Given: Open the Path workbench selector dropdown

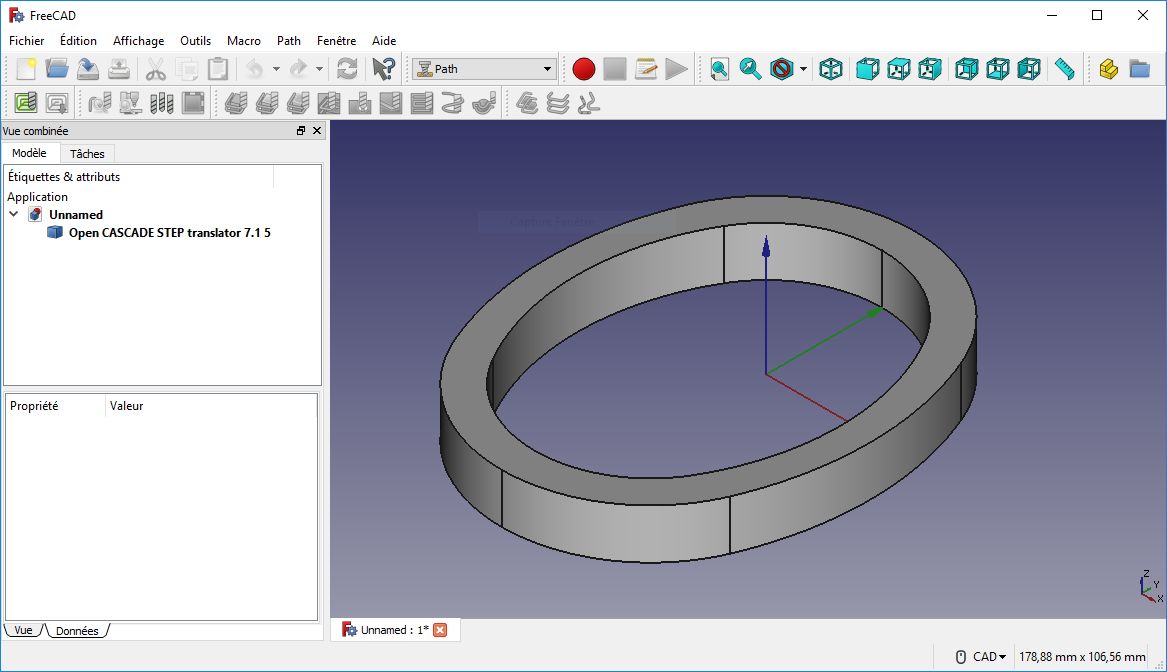Looking at the screenshot, I should pyautogui.click(x=485, y=69).
